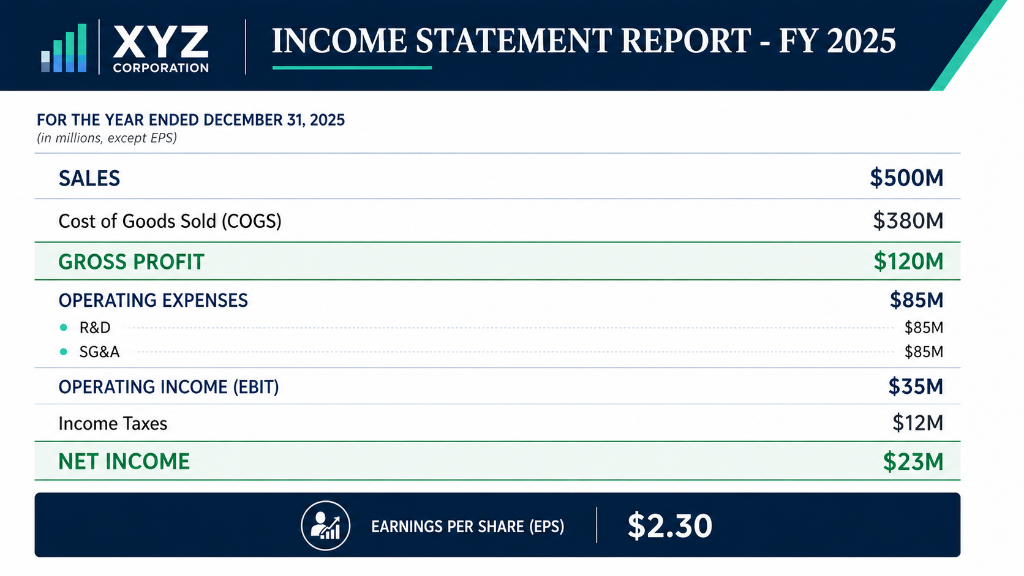Select the $500M sales value
This screenshot has height=576, width=1024.
906,178
